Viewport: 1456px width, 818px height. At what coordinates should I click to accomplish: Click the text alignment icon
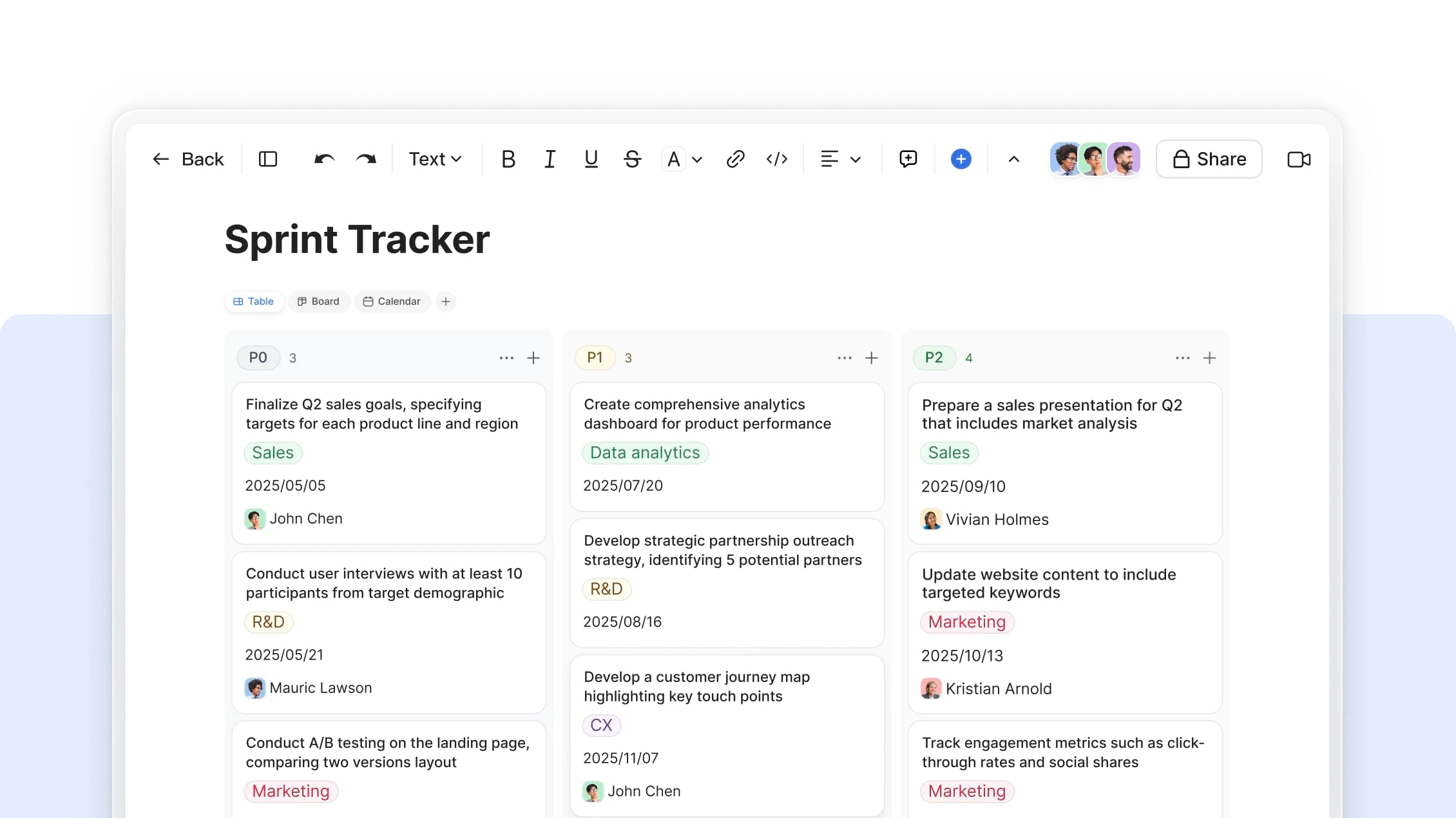tap(830, 159)
